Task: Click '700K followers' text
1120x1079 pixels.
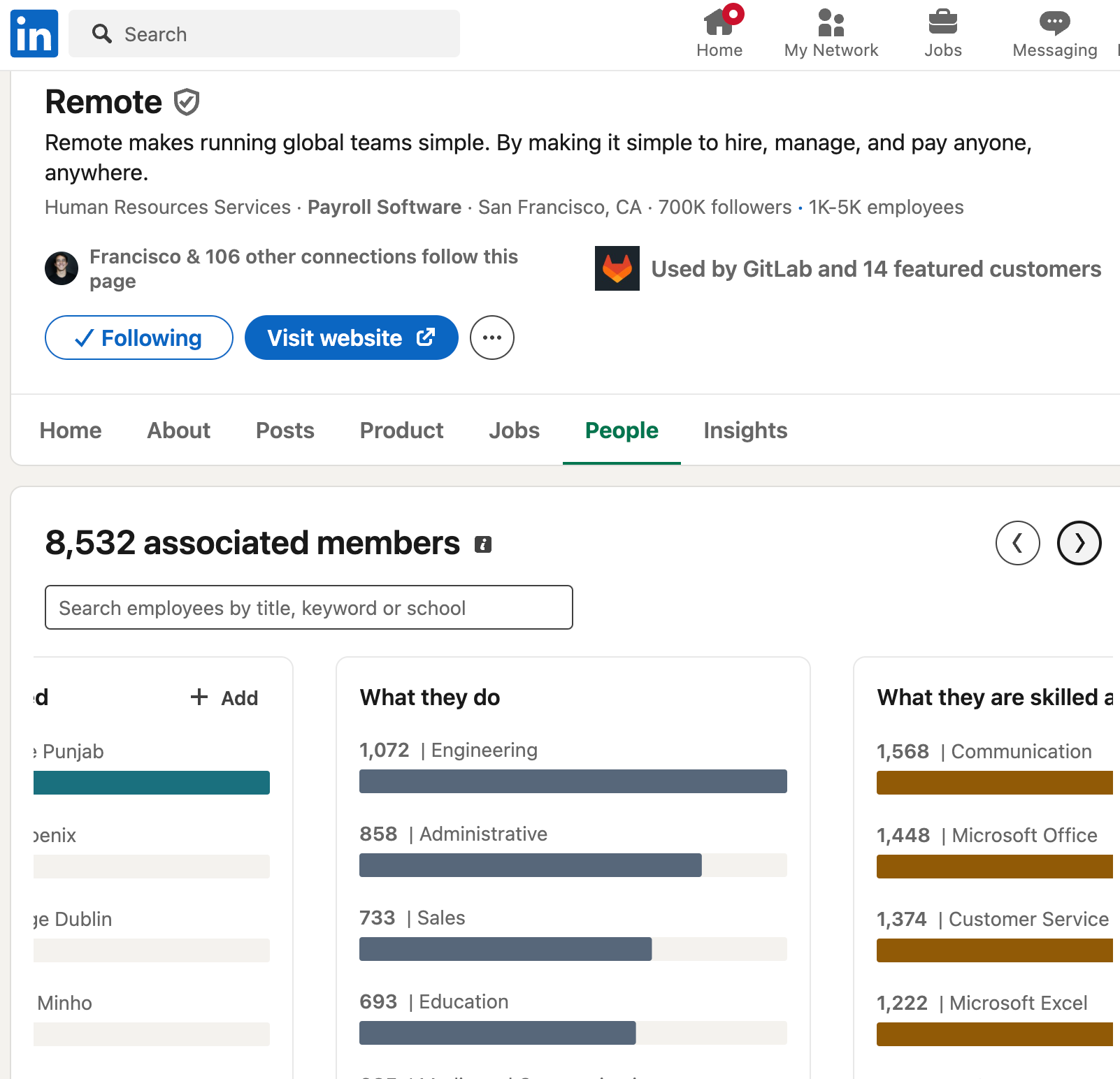Action: point(725,208)
